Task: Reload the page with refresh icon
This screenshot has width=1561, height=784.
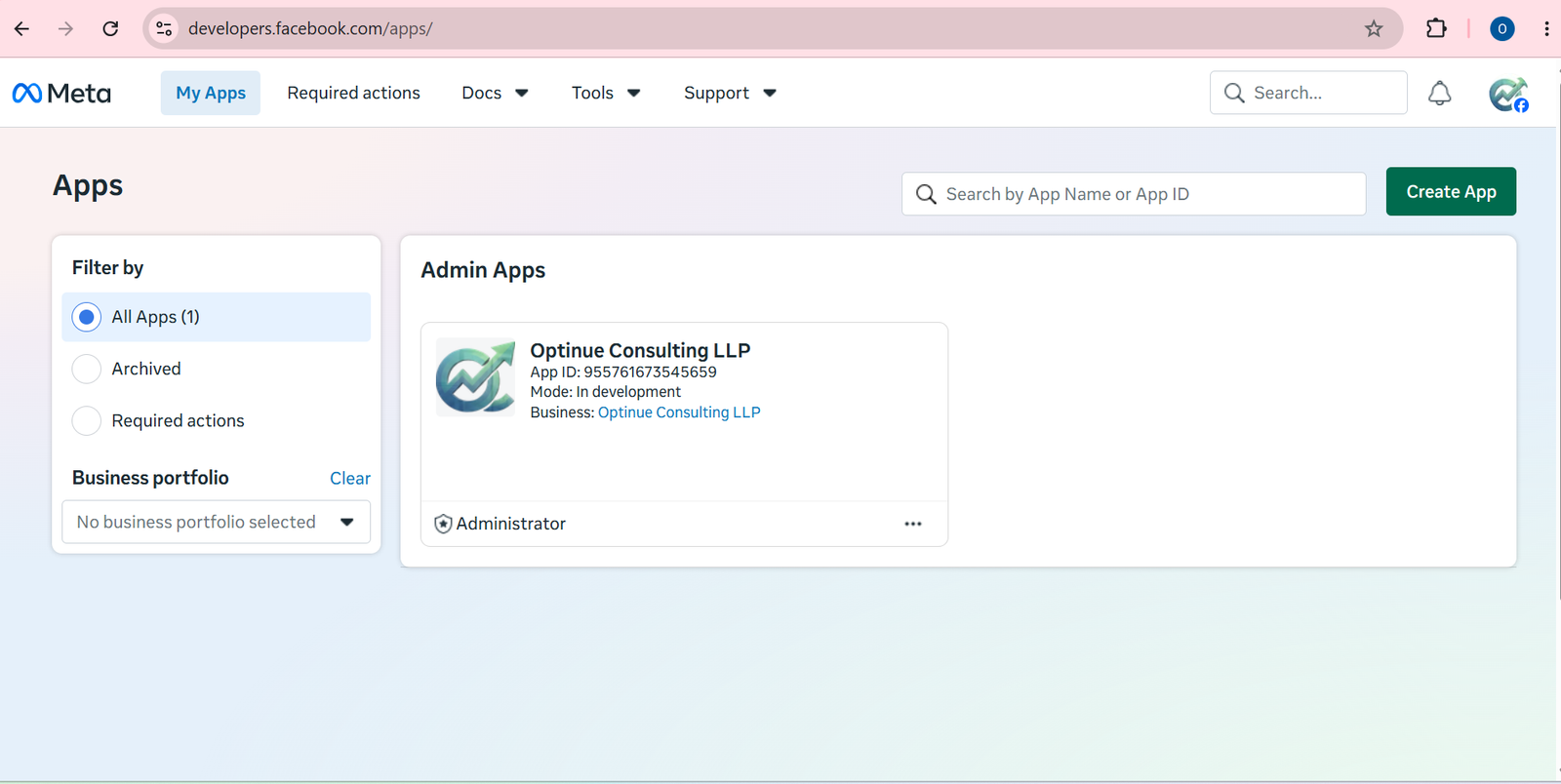Action: (110, 29)
